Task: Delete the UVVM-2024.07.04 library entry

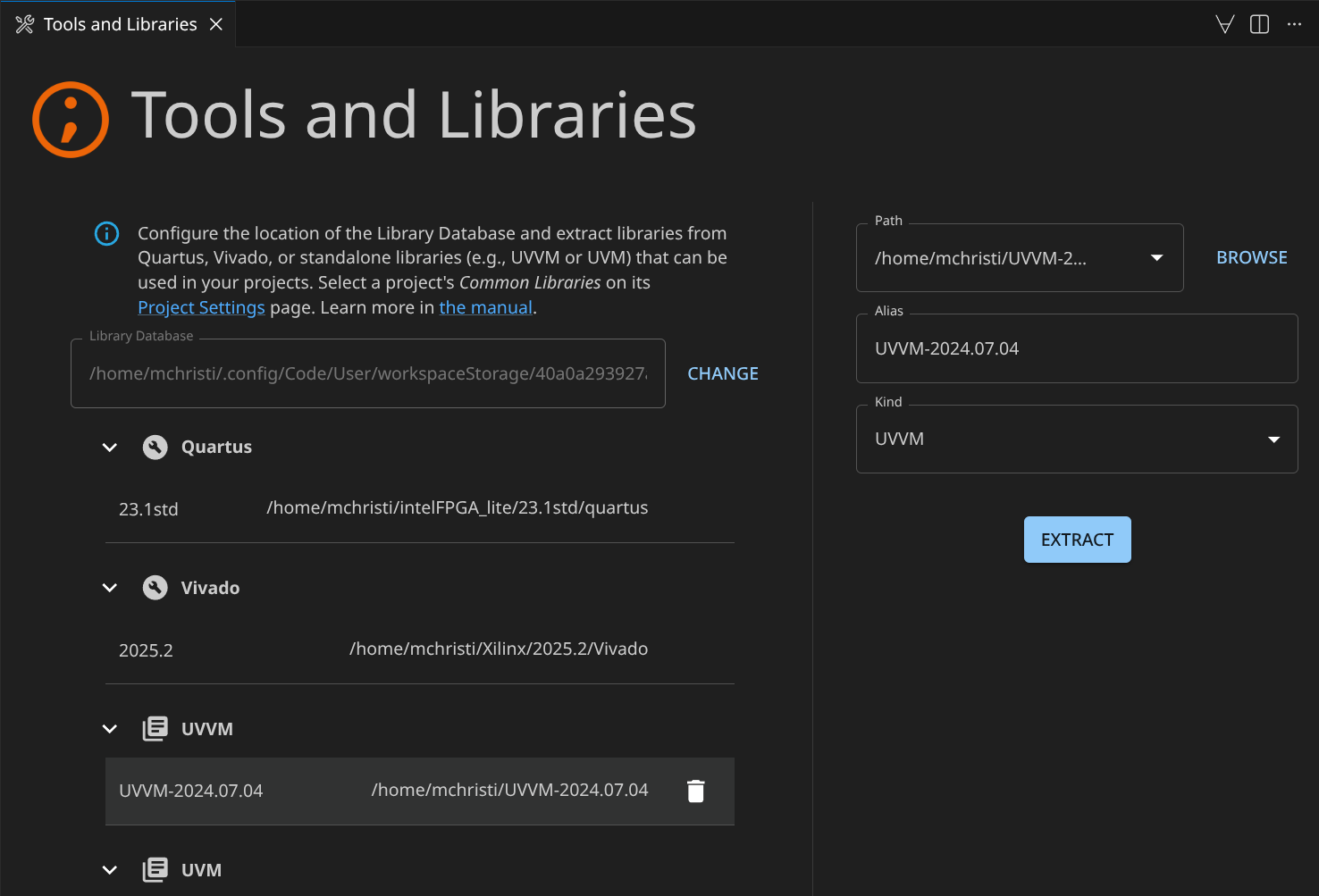Action: pyautogui.click(x=695, y=791)
